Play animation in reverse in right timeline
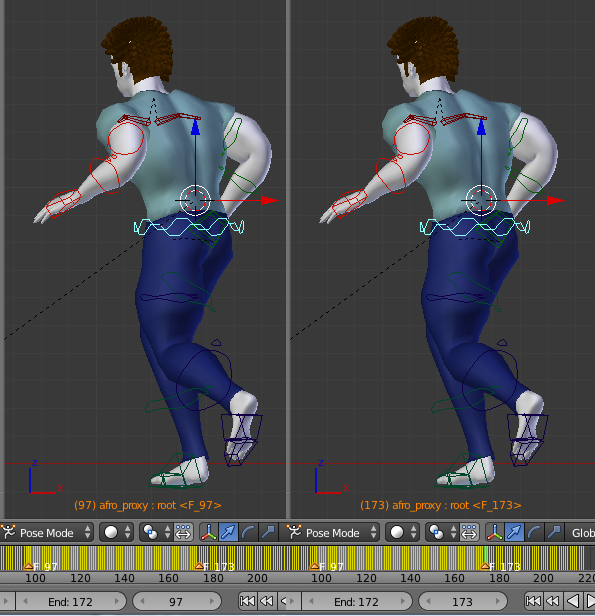The height and width of the screenshot is (616, 595). coord(573,601)
